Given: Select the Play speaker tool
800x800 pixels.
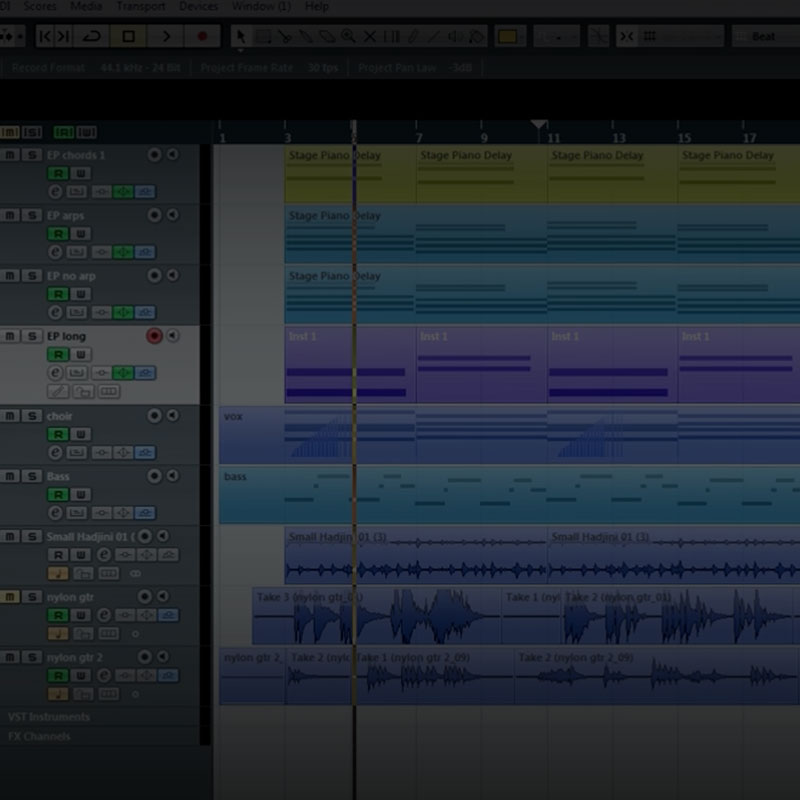Looking at the screenshot, I should tap(455, 37).
